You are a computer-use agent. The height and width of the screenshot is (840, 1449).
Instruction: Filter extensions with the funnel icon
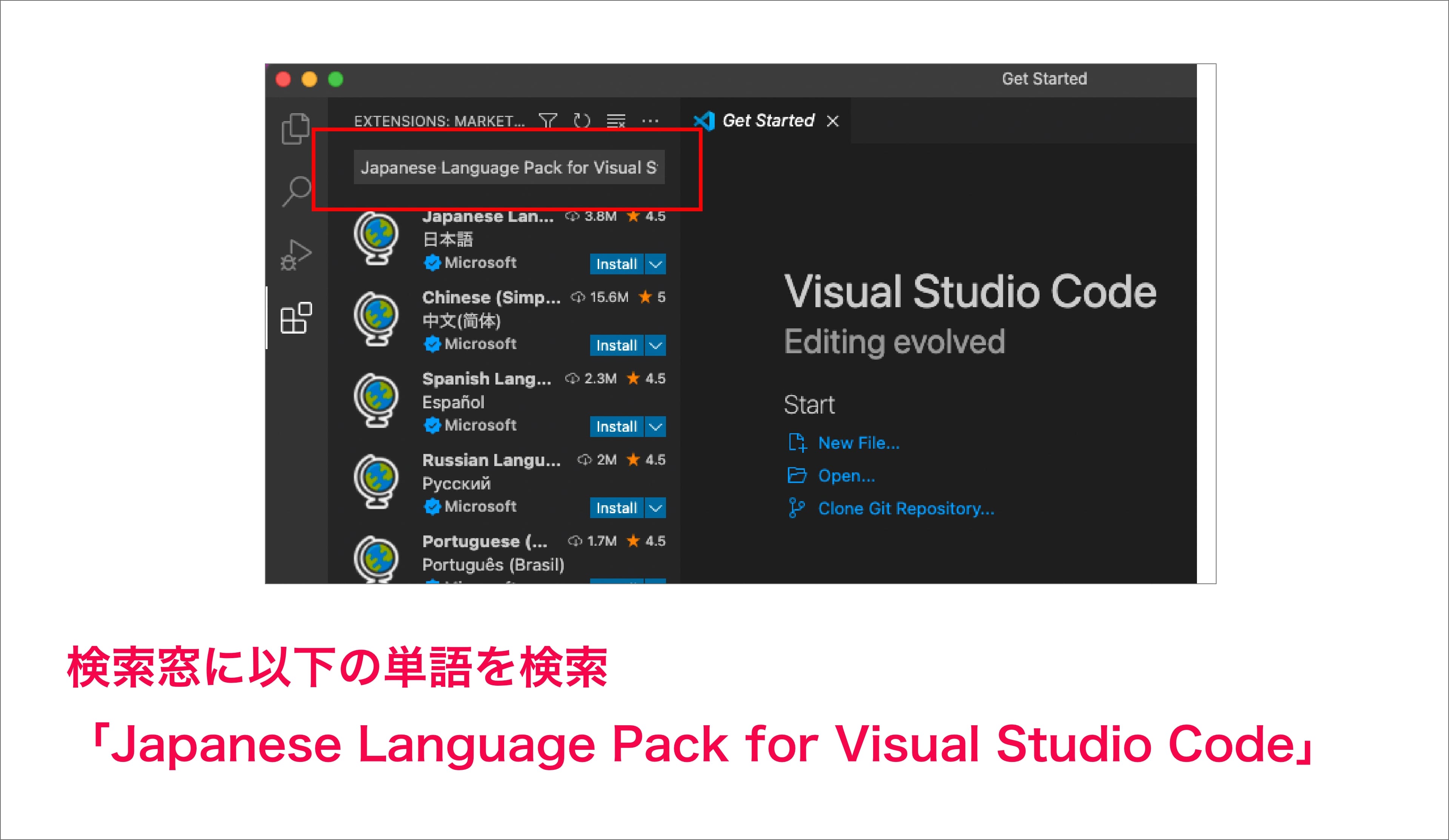click(x=548, y=121)
